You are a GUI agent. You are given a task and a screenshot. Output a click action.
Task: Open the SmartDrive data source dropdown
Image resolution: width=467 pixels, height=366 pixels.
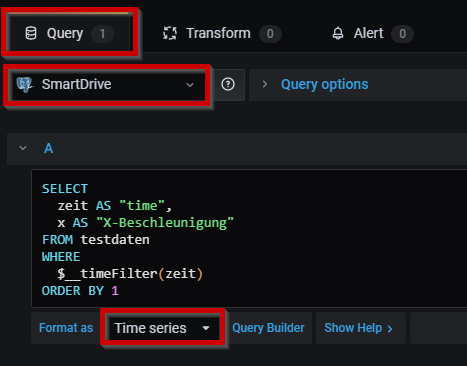click(107, 85)
